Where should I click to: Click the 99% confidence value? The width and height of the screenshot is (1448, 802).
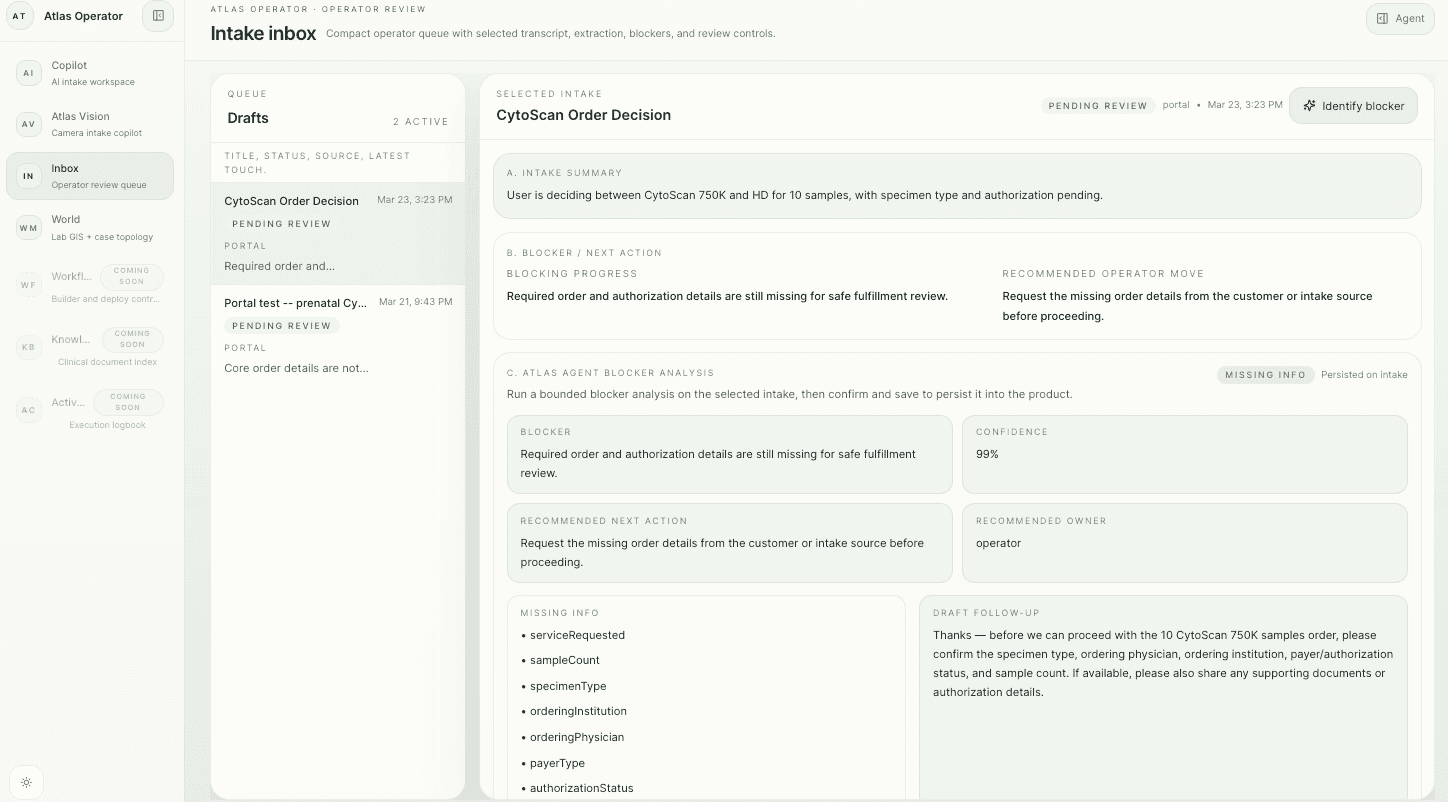(x=987, y=454)
